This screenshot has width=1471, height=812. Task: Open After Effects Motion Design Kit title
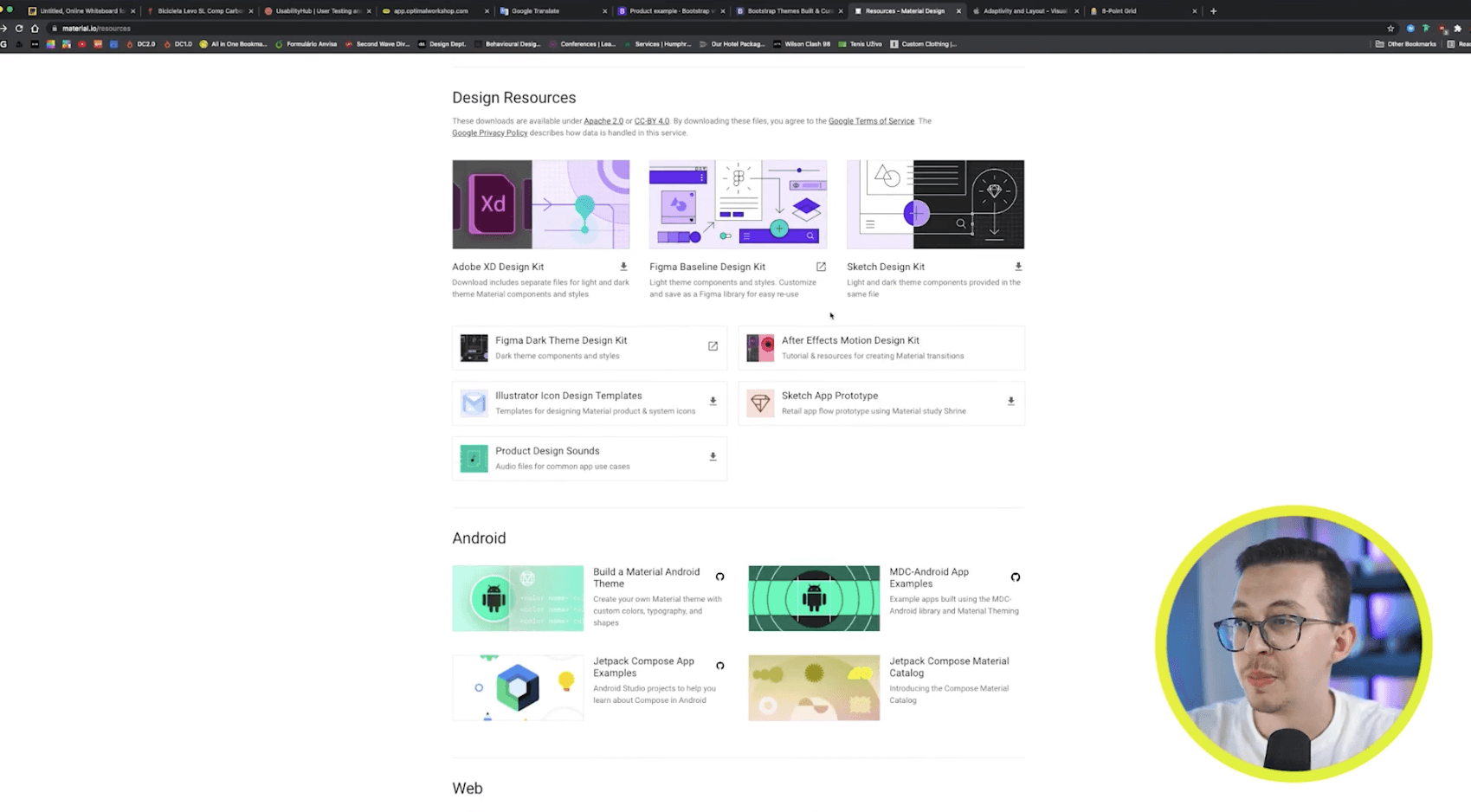click(850, 340)
